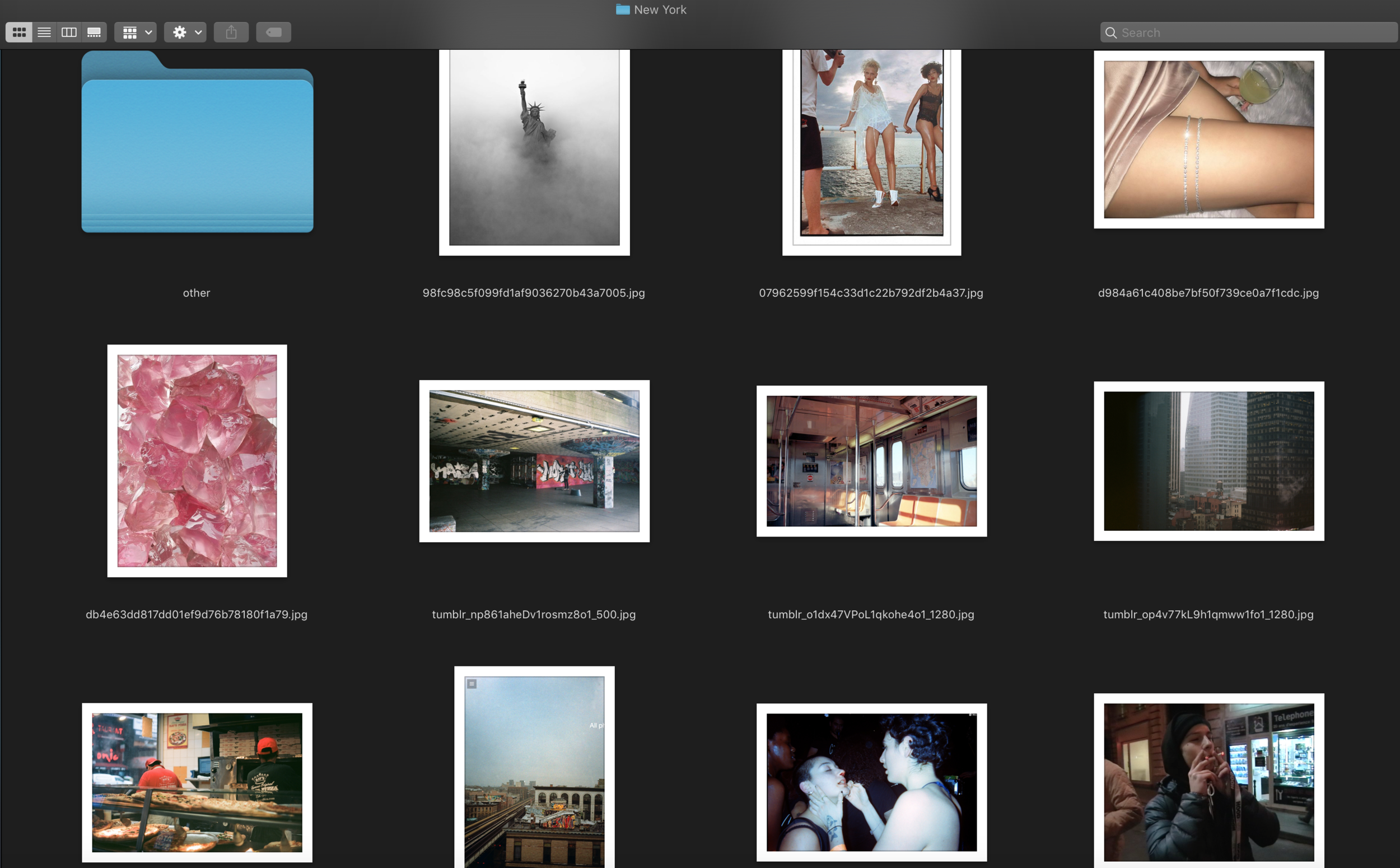Select the 'other' folder icon
1400x868 pixels.
[198, 142]
